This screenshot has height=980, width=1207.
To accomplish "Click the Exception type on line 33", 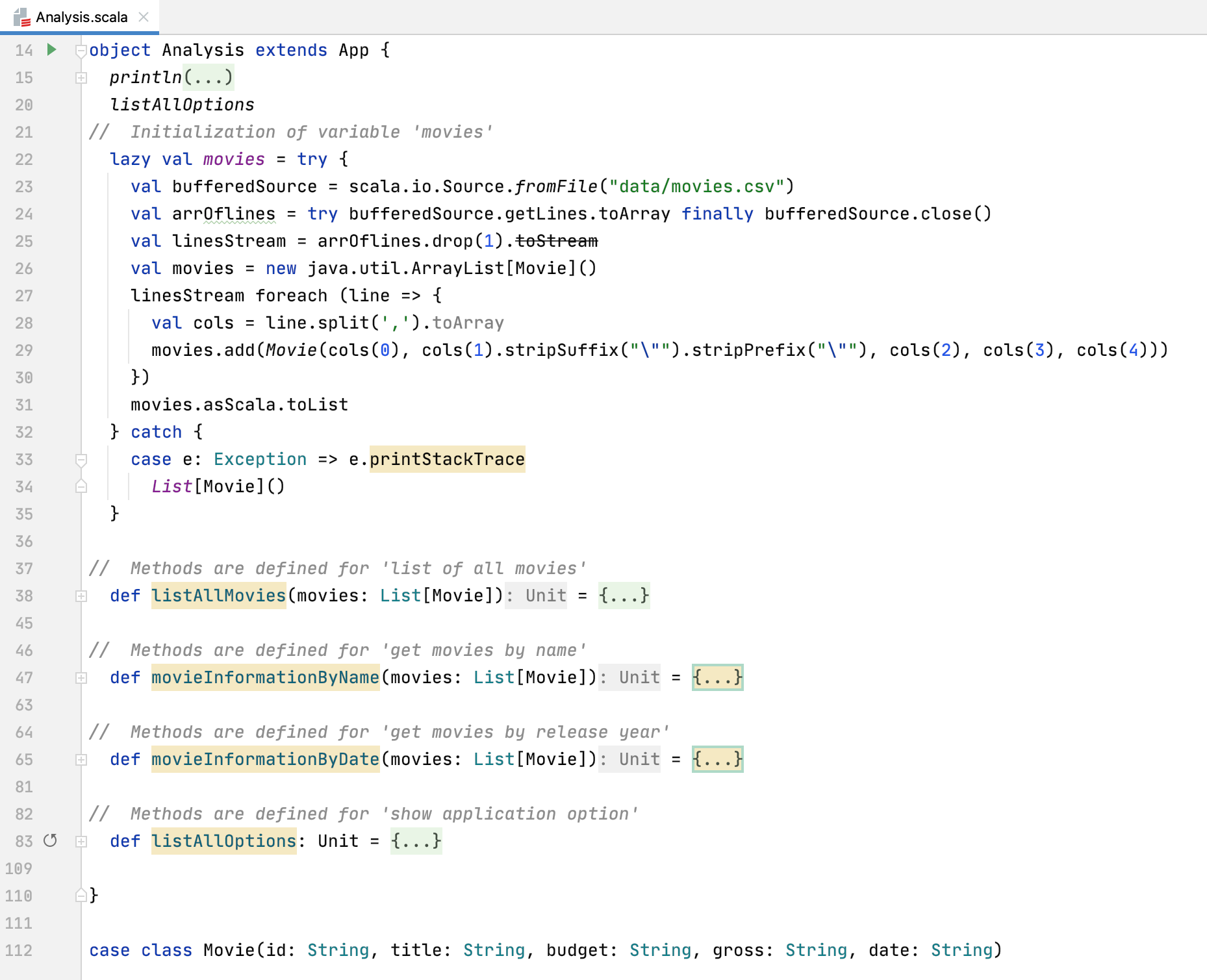I will 260,459.
